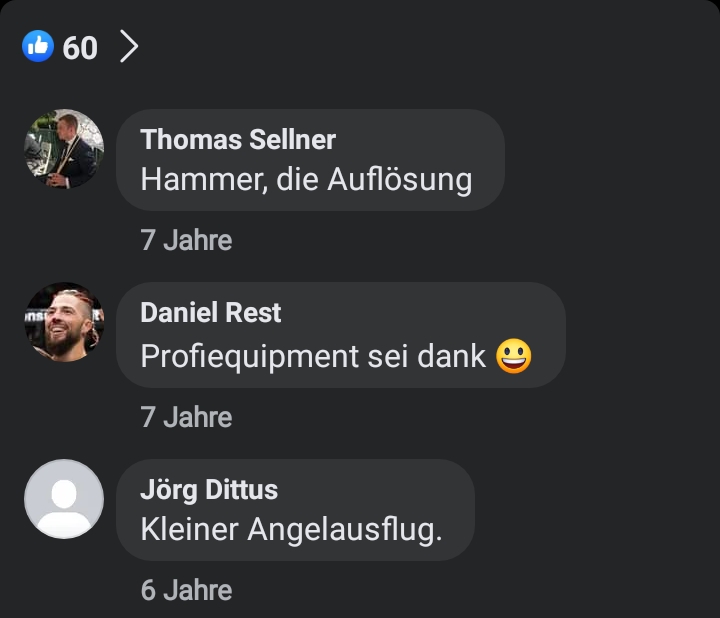Click the word "Angelausflug." in Jörg's comment
Image resolution: width=720 pixels, height=618 pixels.
[345, 531]
